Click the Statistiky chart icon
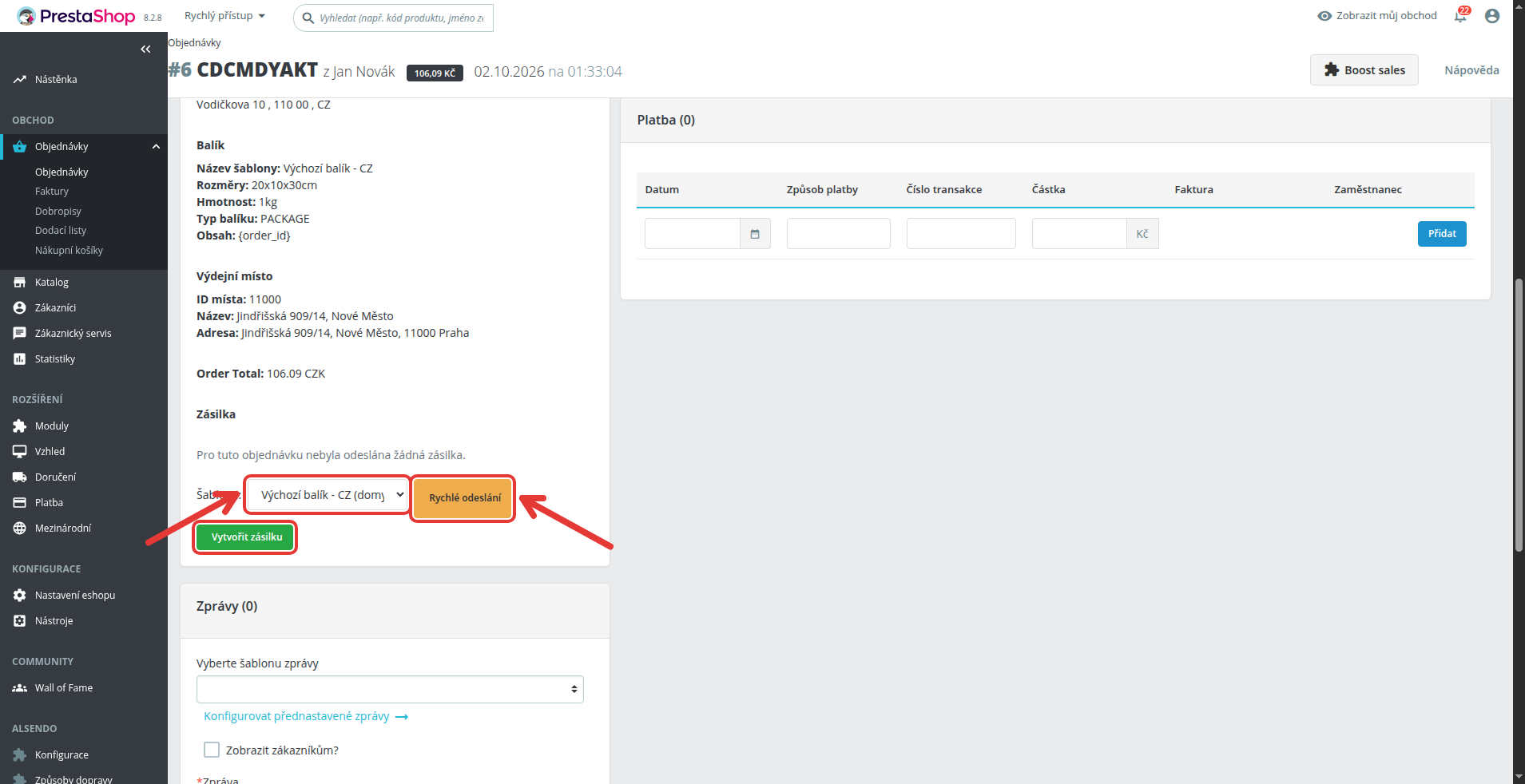 (x=19, y=359)
